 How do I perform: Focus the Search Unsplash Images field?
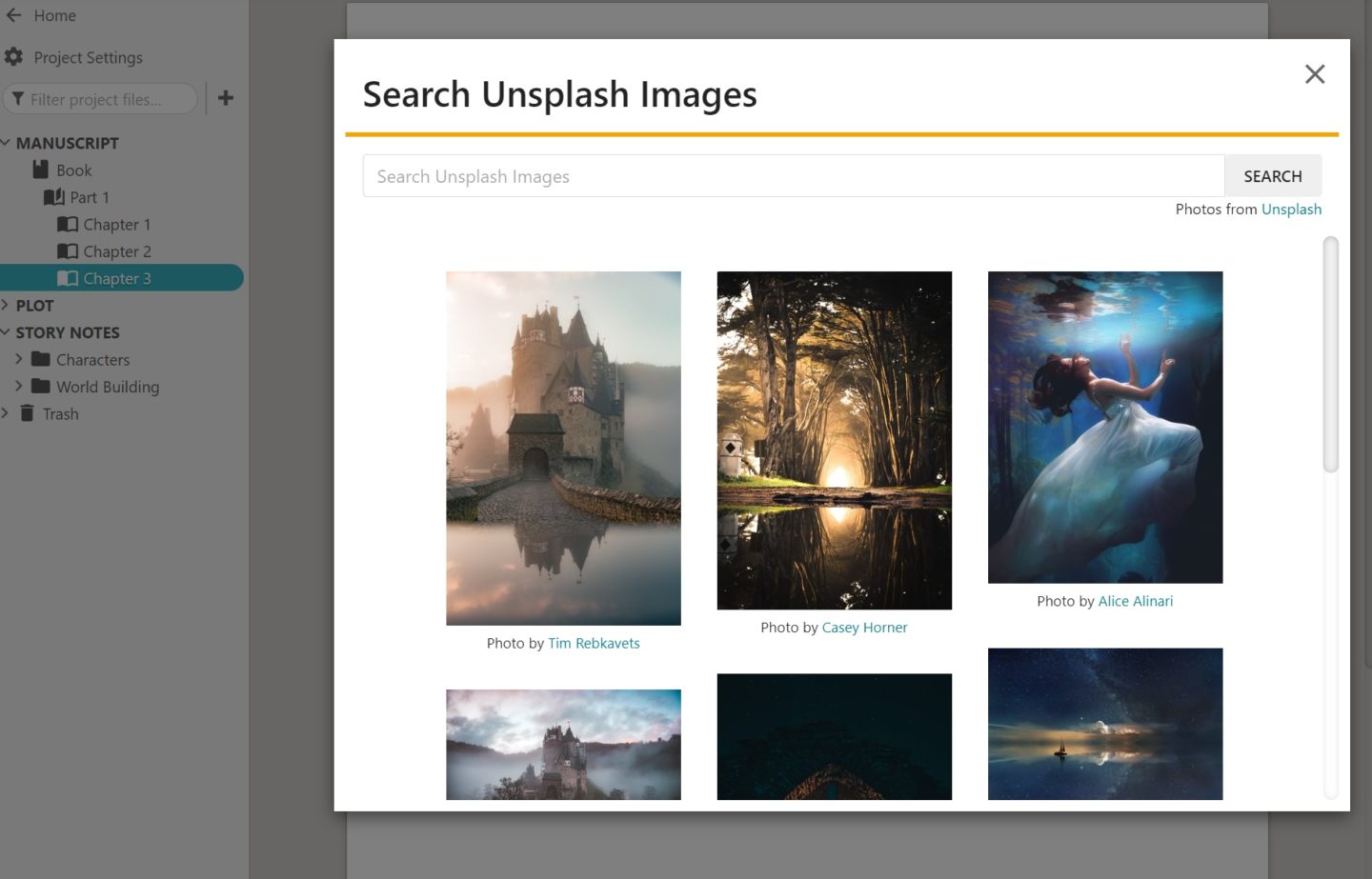click(794, 176)
